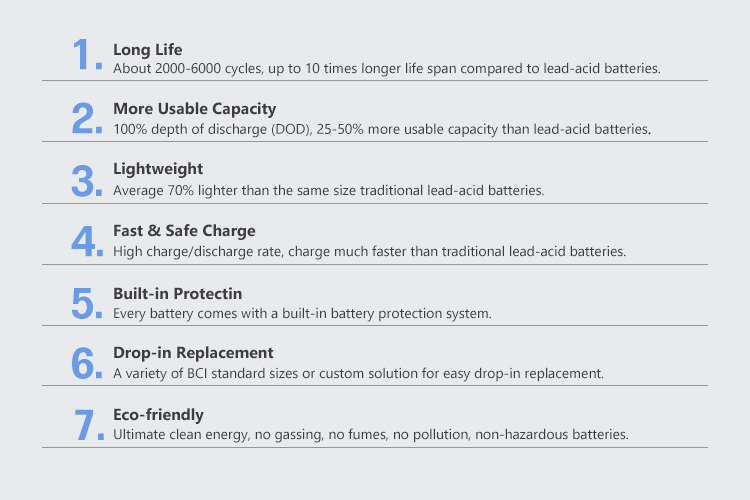Click the blue number 1 icon

[88, 55]
